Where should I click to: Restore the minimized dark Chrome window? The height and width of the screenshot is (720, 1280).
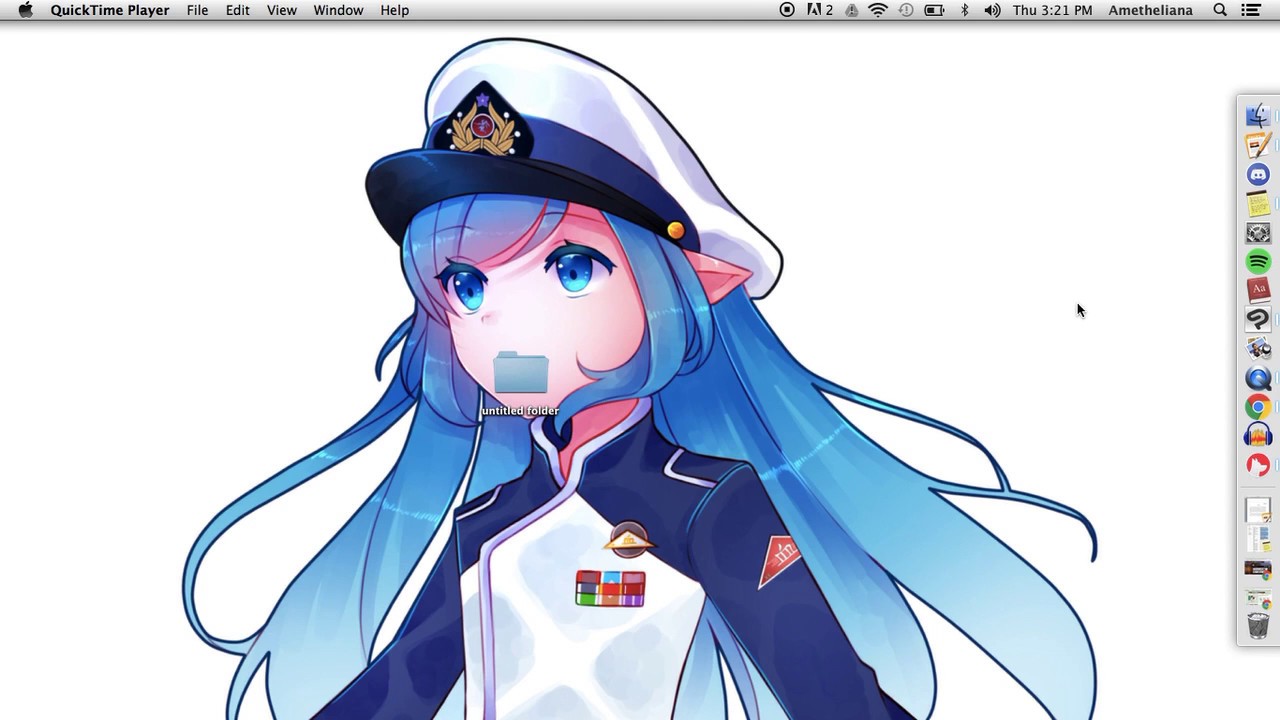[1258, 569]
